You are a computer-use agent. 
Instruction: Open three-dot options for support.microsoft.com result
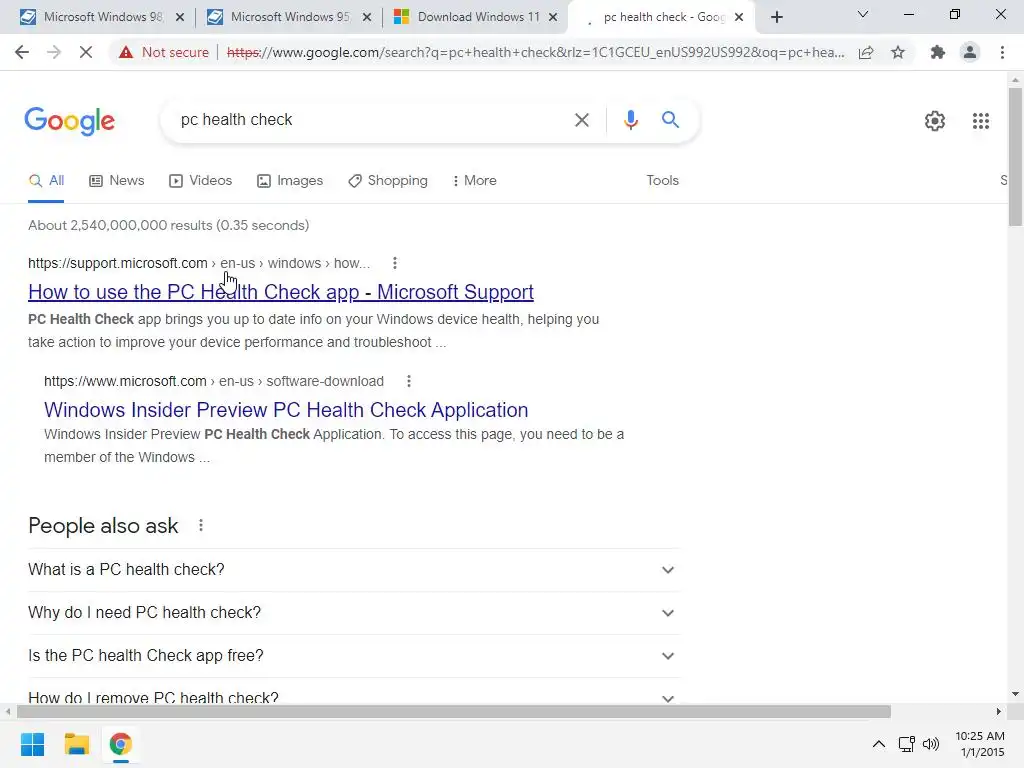[394, 263]
